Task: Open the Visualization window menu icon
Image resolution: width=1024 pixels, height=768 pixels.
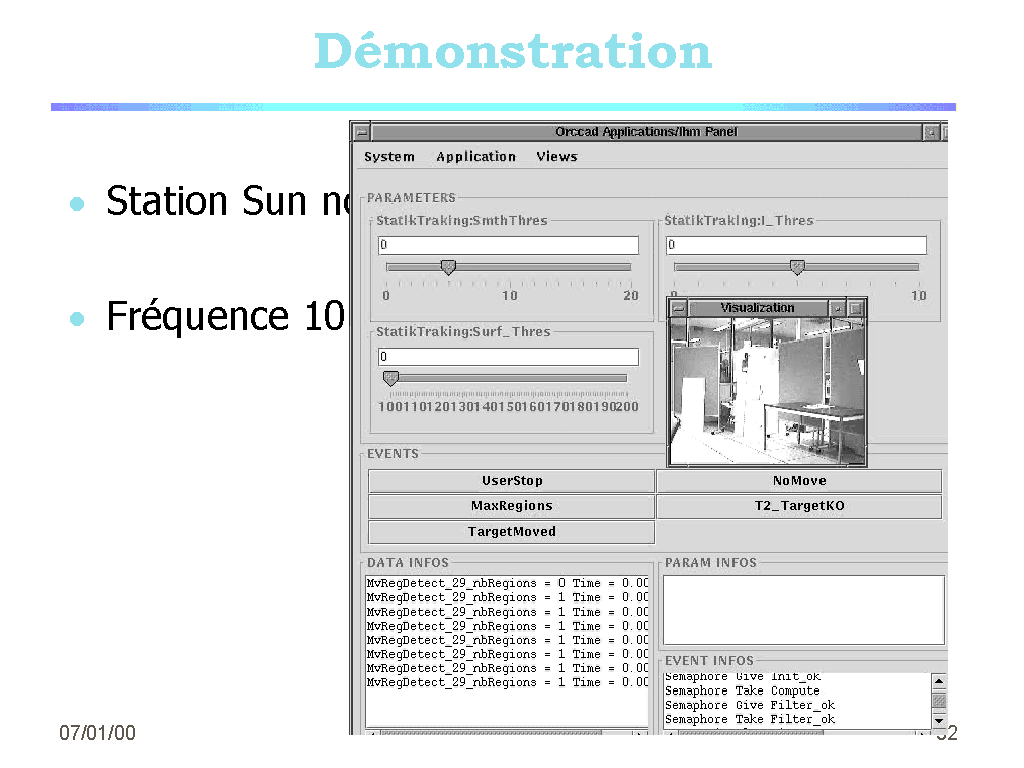Action: pyautogui.click(x=678, y=308)
